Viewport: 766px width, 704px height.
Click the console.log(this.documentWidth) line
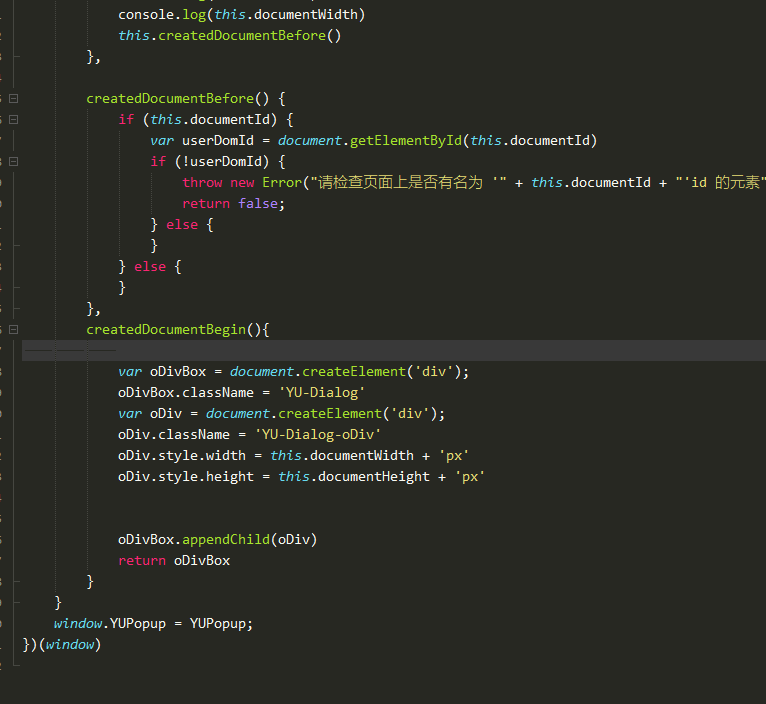pyautogui.click(x=241, y=15)
